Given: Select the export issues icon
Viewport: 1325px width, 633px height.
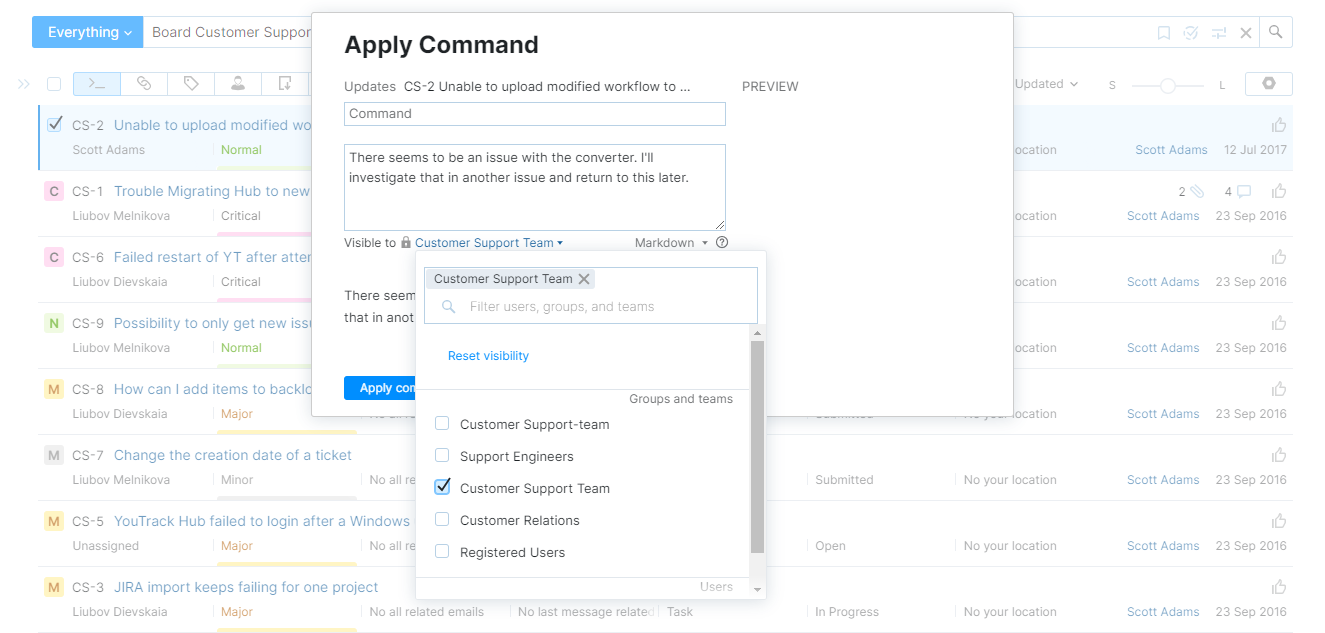Looking at the screenshot, I should click(283, 84).
